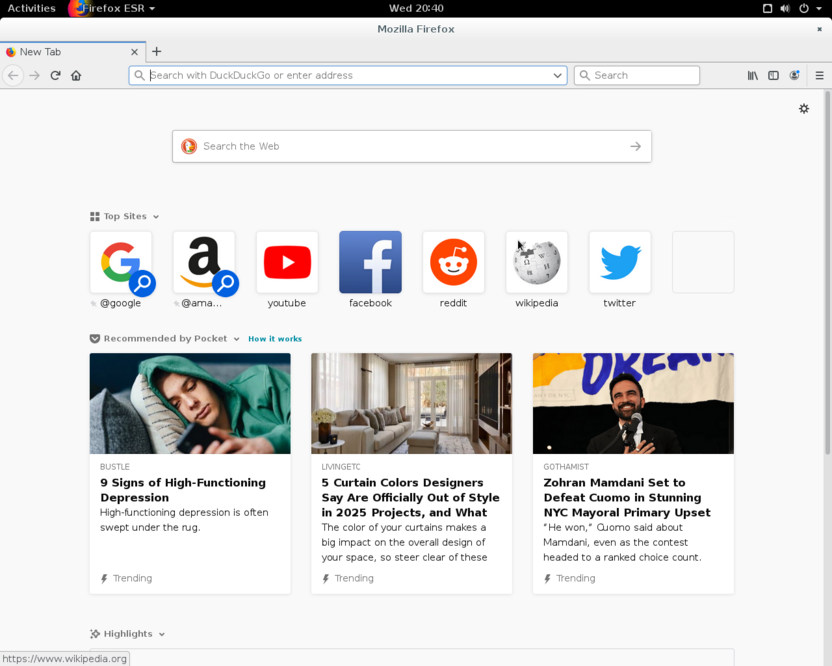
Task: Open new tab page preferences gear
Action: [804, 108]
